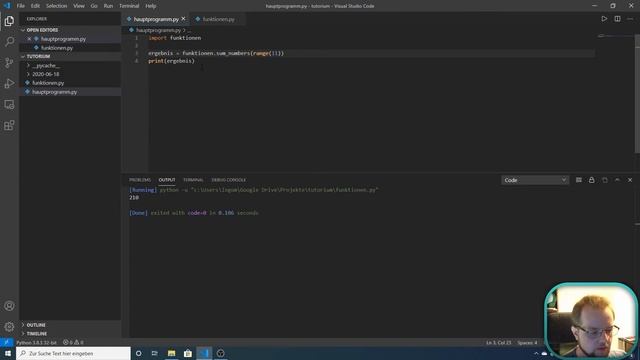Image resolution: width=640 pixels, height=360 pixels.
Task: Clear the output panel
Action: pos(578,180)
